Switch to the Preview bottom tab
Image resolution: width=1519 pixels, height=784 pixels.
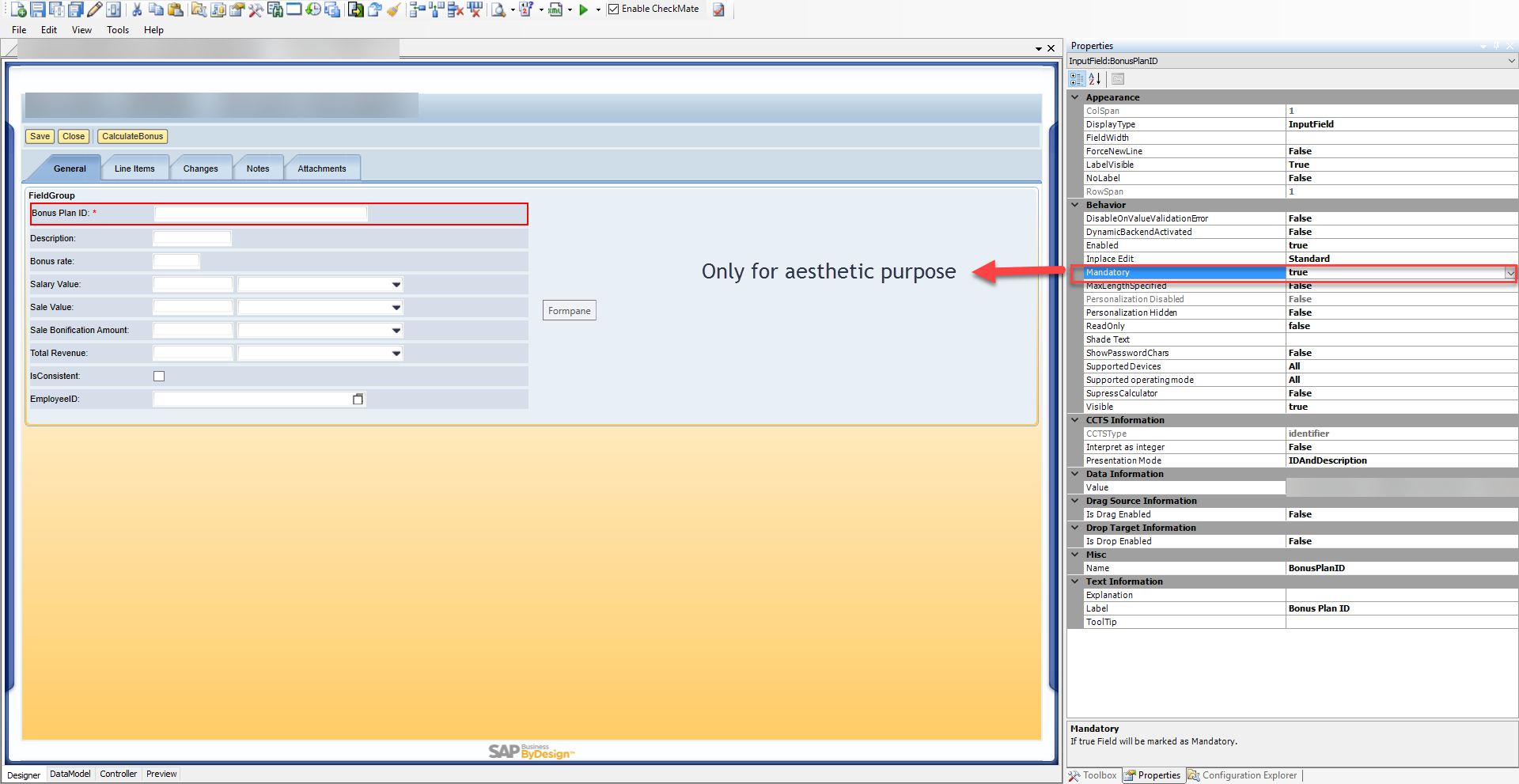161,774
